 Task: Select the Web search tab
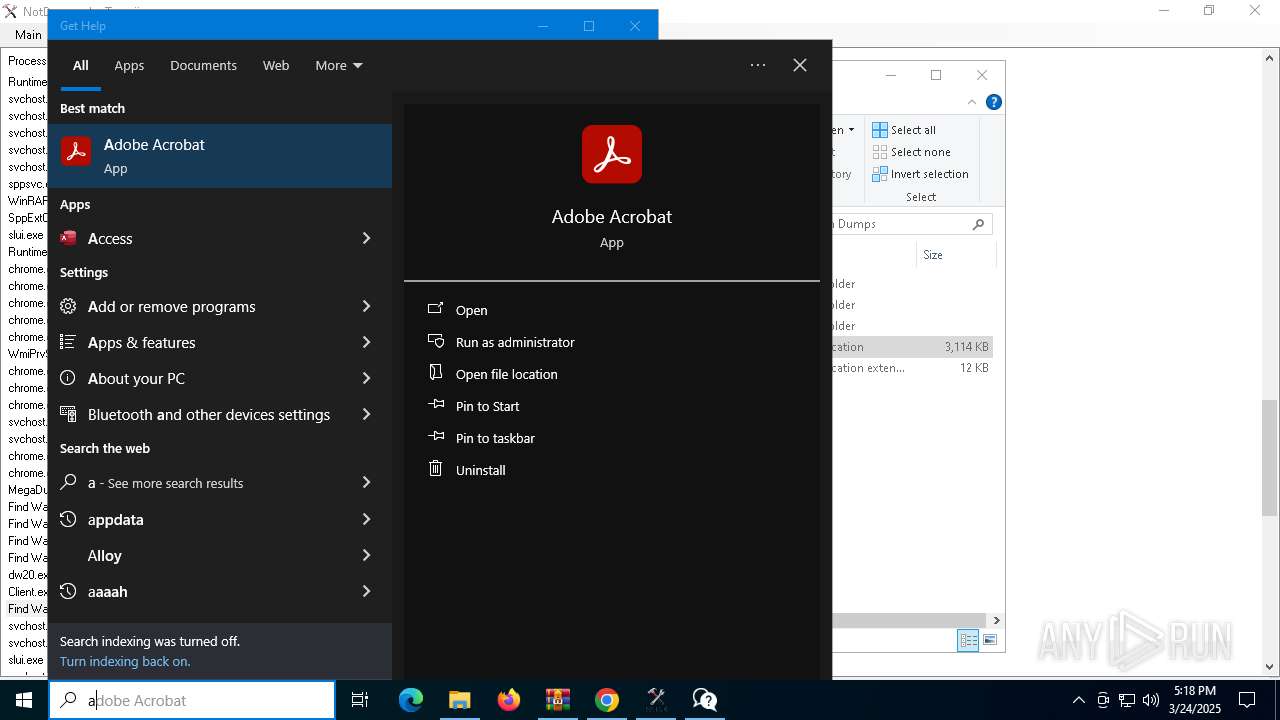click(x=276, y=65)
